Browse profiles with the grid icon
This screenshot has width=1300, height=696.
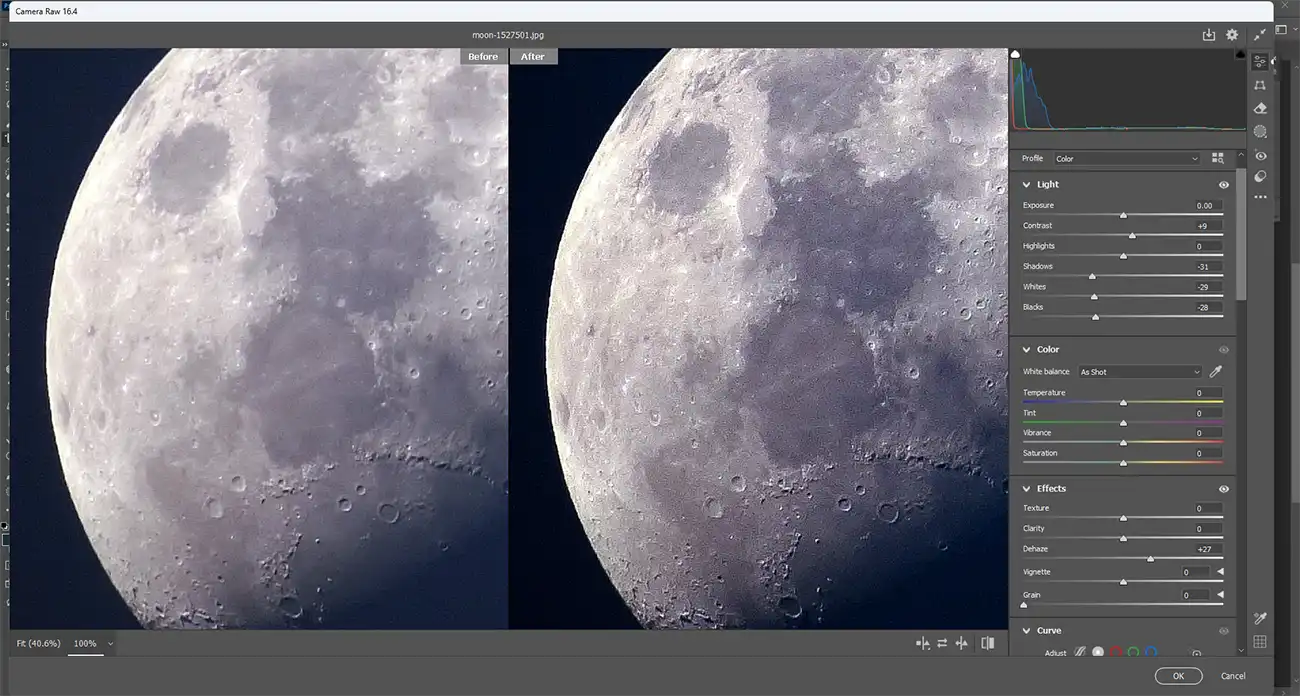tap(1218, 158)
